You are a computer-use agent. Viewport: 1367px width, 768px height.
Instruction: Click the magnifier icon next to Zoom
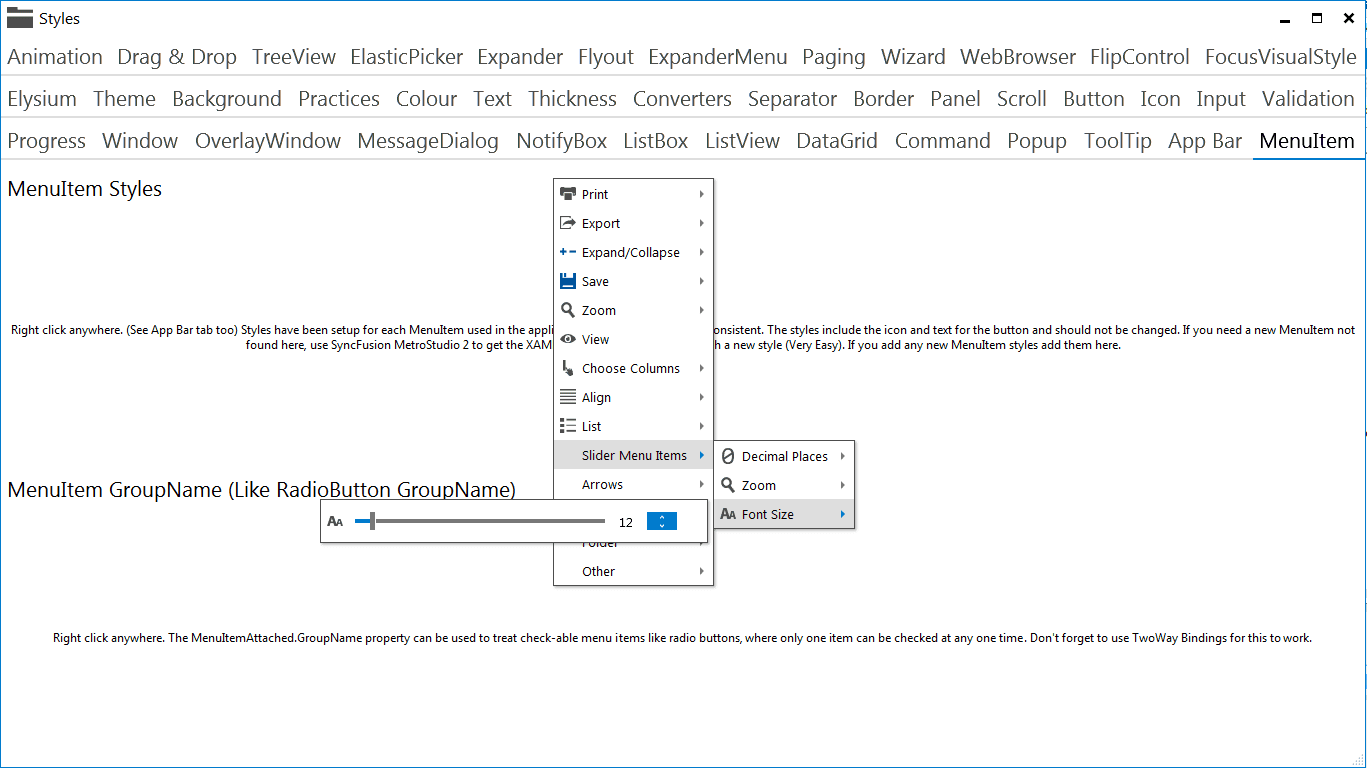click(x=569, y=310)
